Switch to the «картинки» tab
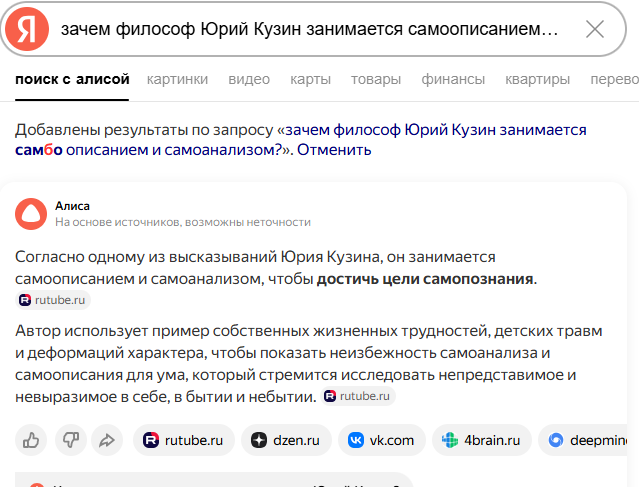The width and height of the screenshot is (639, 487). pos(177,79)
